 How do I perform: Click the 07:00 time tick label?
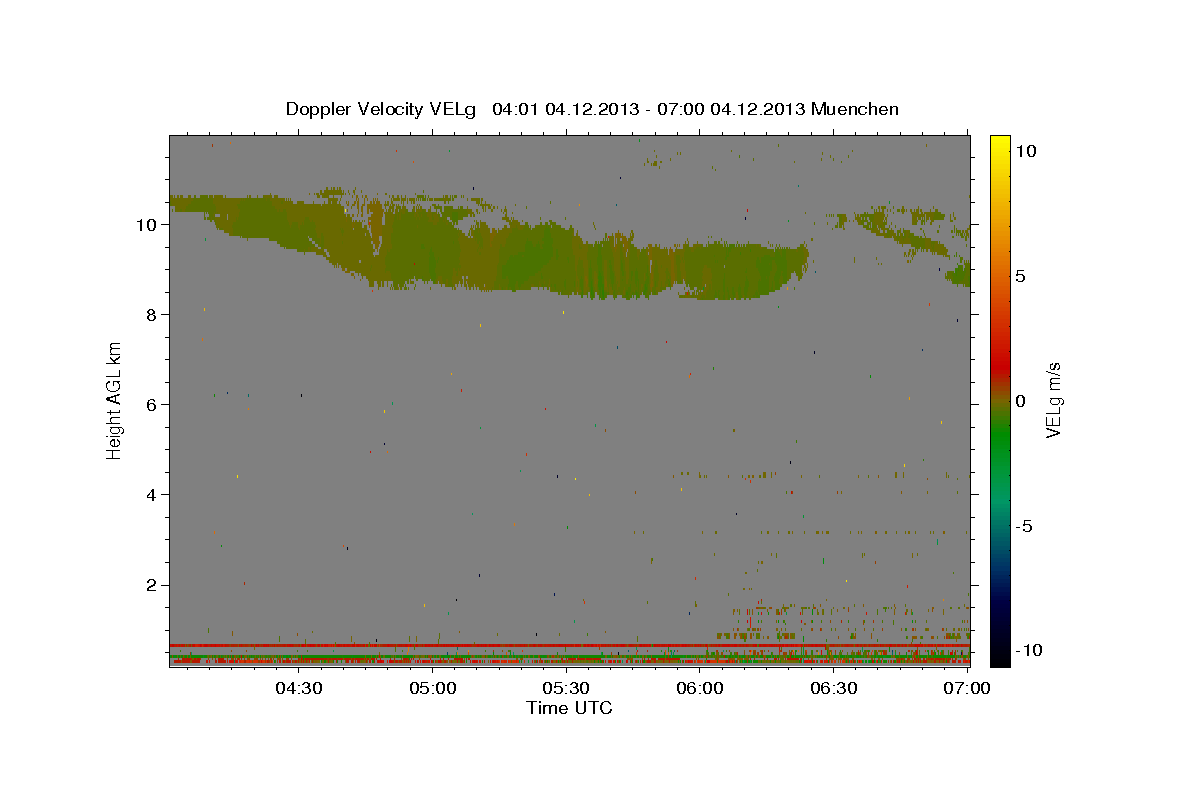[966, 688]
